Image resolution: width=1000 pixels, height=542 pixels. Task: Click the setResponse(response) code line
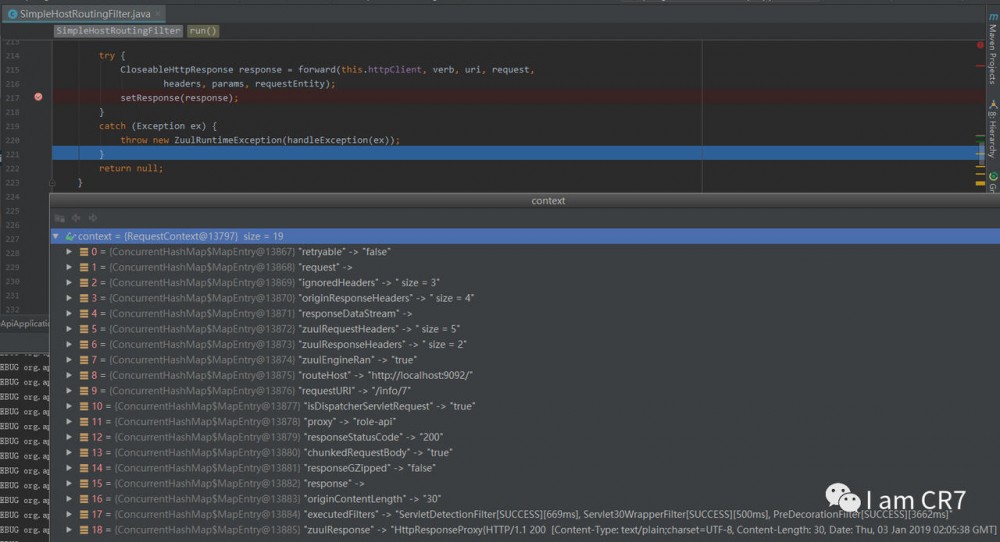pyautogui.click(x=179, y=98)
